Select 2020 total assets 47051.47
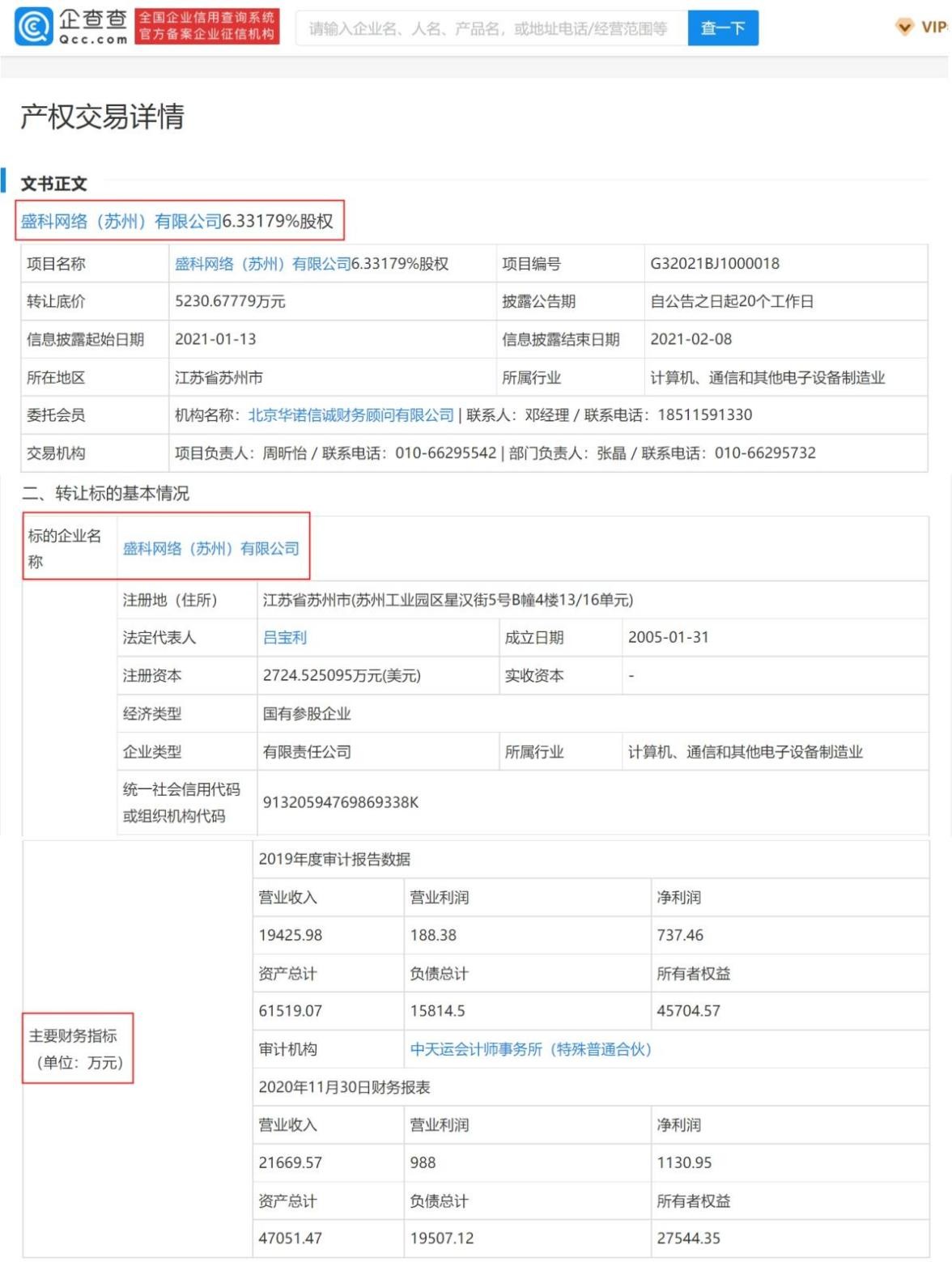Screen dimensions: 952x1262 tap(290, 1239)
